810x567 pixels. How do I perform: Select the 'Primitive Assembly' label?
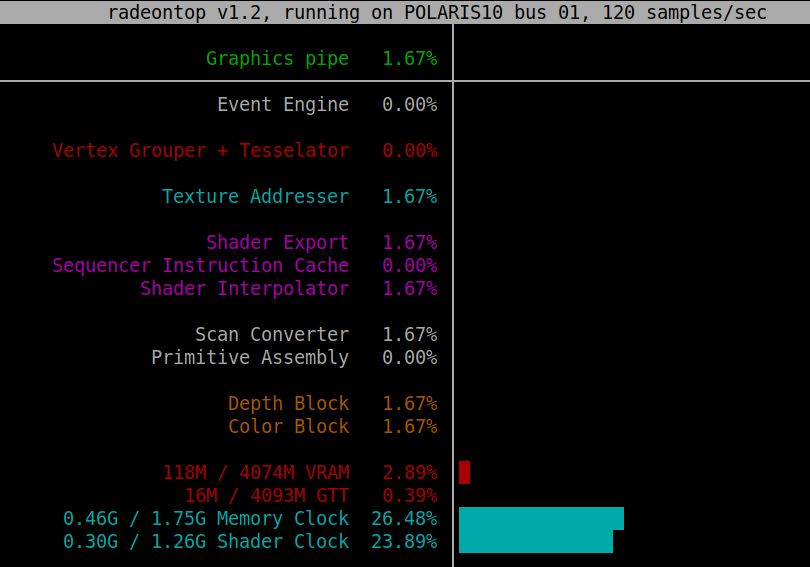tap(250, 357)
